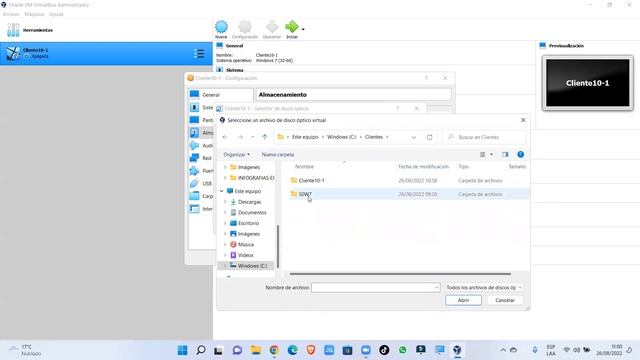Expand the address bar history dropdown
The image size is (640, 360).
[414, 137]
